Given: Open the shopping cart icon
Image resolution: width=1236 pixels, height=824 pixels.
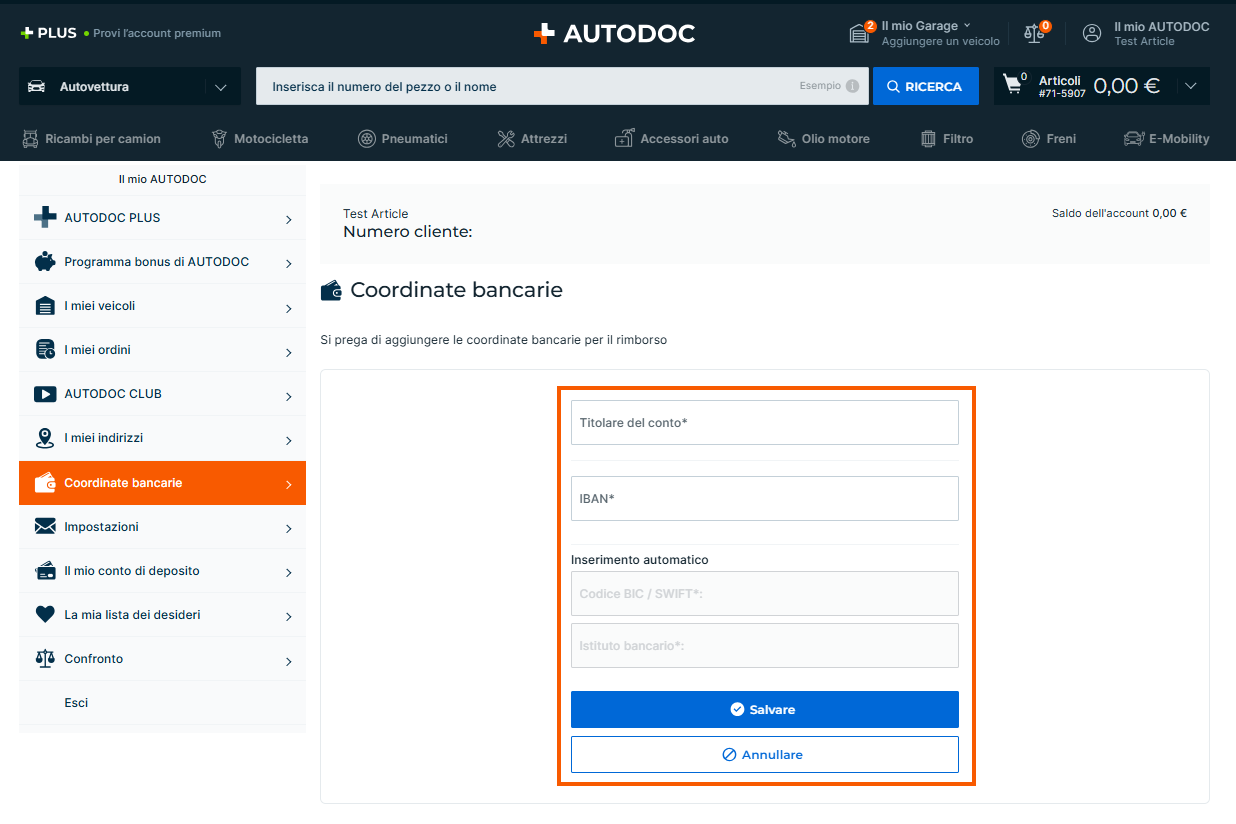Looking at the screenshot, I should (x=1013, y=86).
